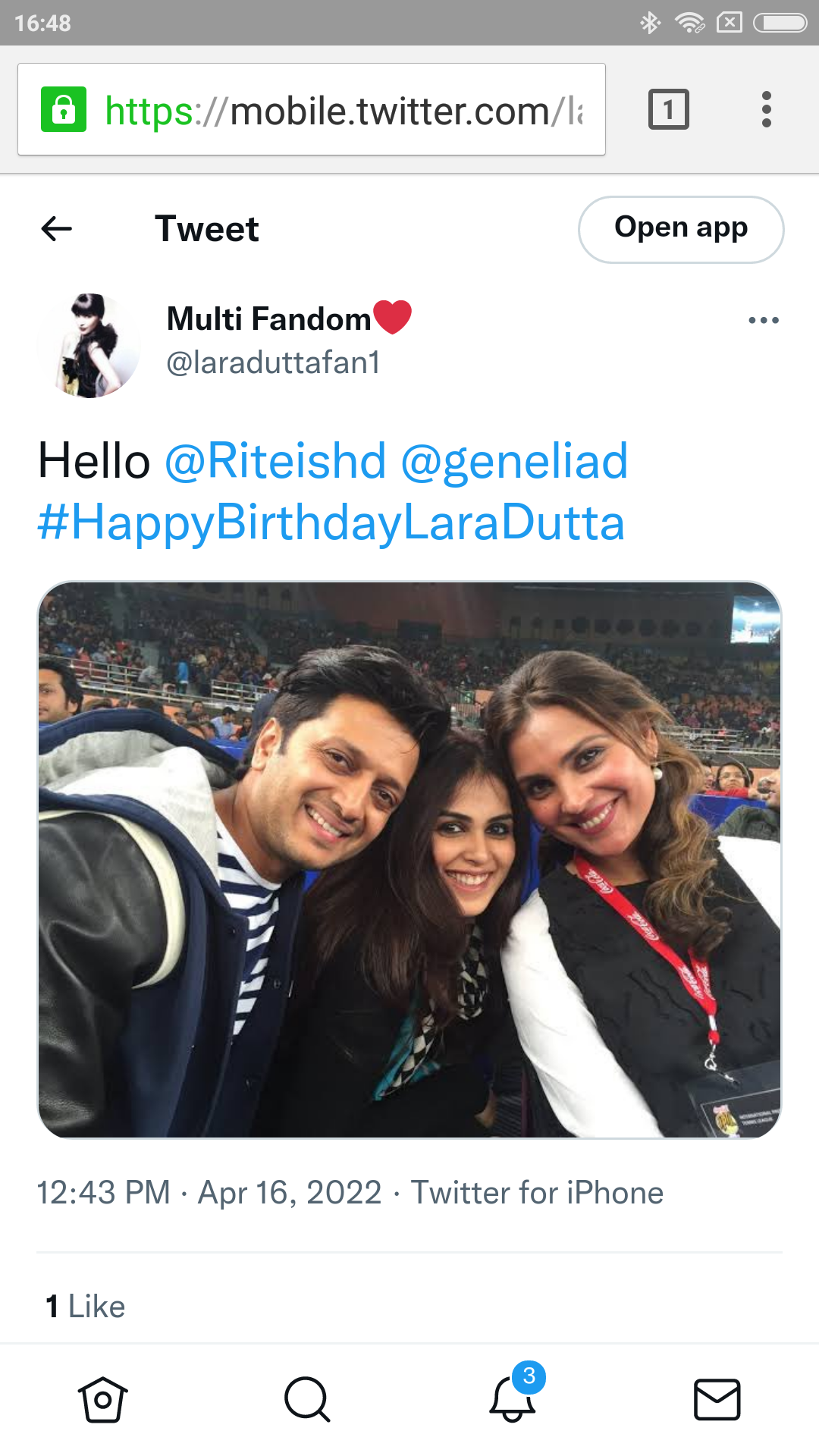
Task: Open the browser tab switcher showing 1
Action: coord(669,109)
